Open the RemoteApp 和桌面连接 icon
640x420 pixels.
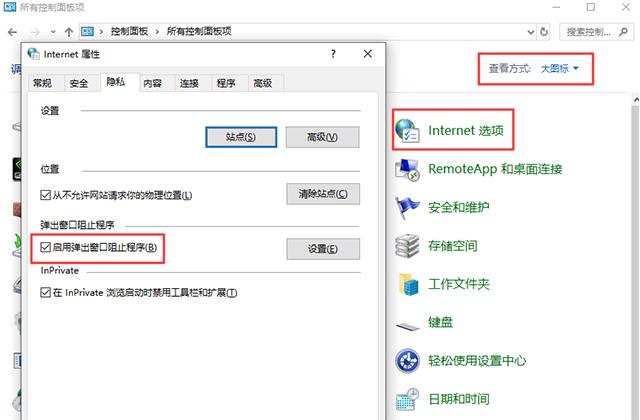pyautogui.click(x=407, y=169)
